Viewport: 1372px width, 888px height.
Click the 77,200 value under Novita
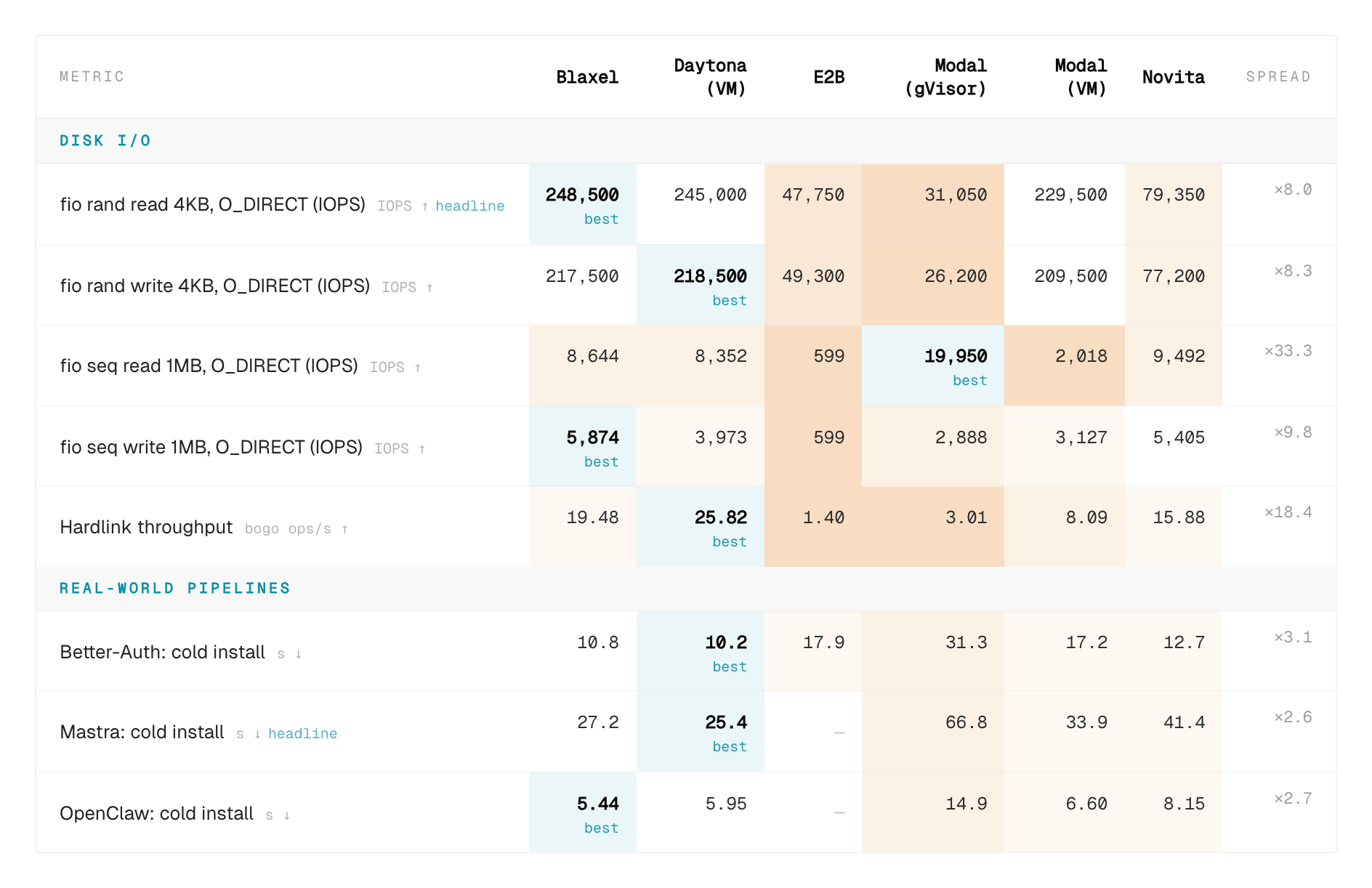[1174, 277]
